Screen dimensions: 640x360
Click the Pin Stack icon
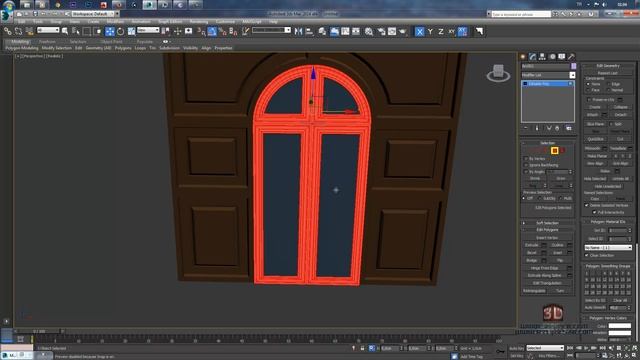pyautogui.click(x=526, y=128)
